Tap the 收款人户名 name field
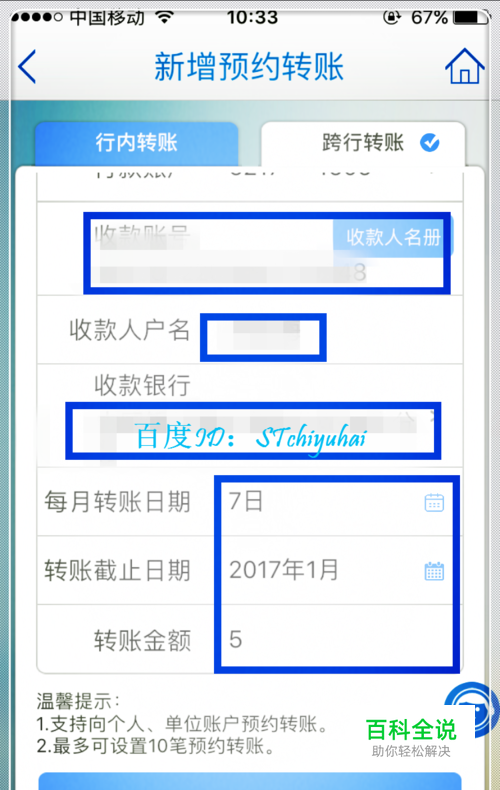This screenshot has width=500, height=790. [x=263, y=337]
